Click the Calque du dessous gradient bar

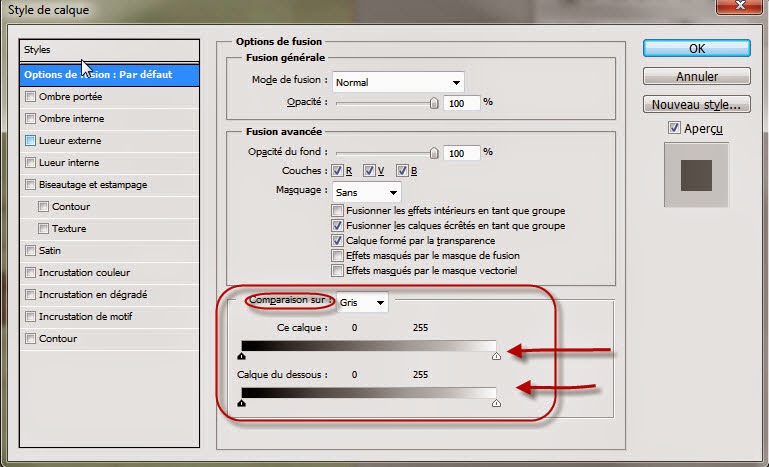[369, 393]
